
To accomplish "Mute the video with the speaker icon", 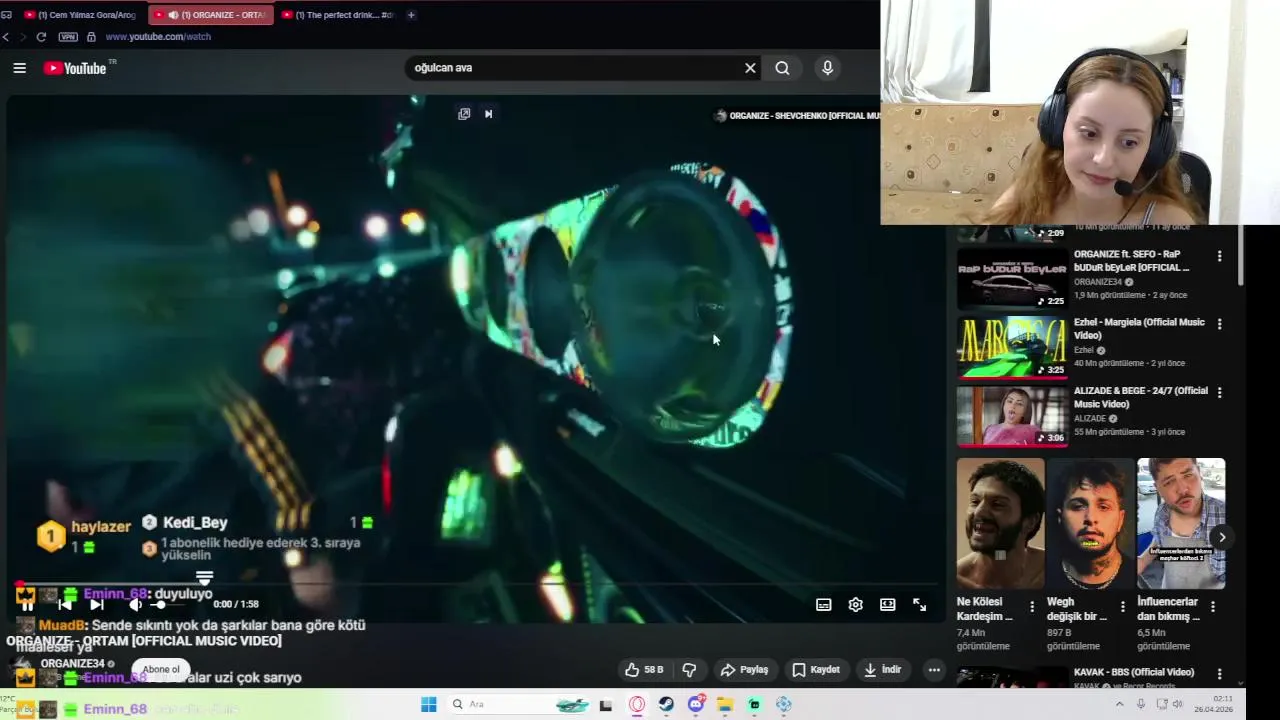I will coord(135,604).
